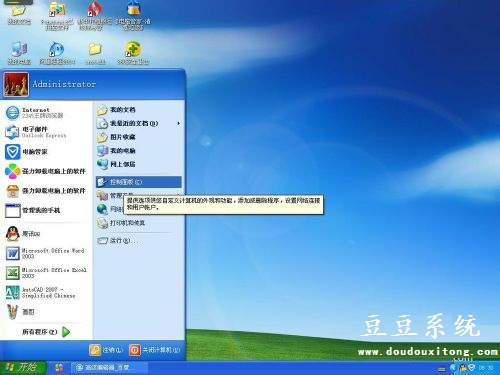
Task: Click the Administrator user name
Action: (x=64, y=84)
